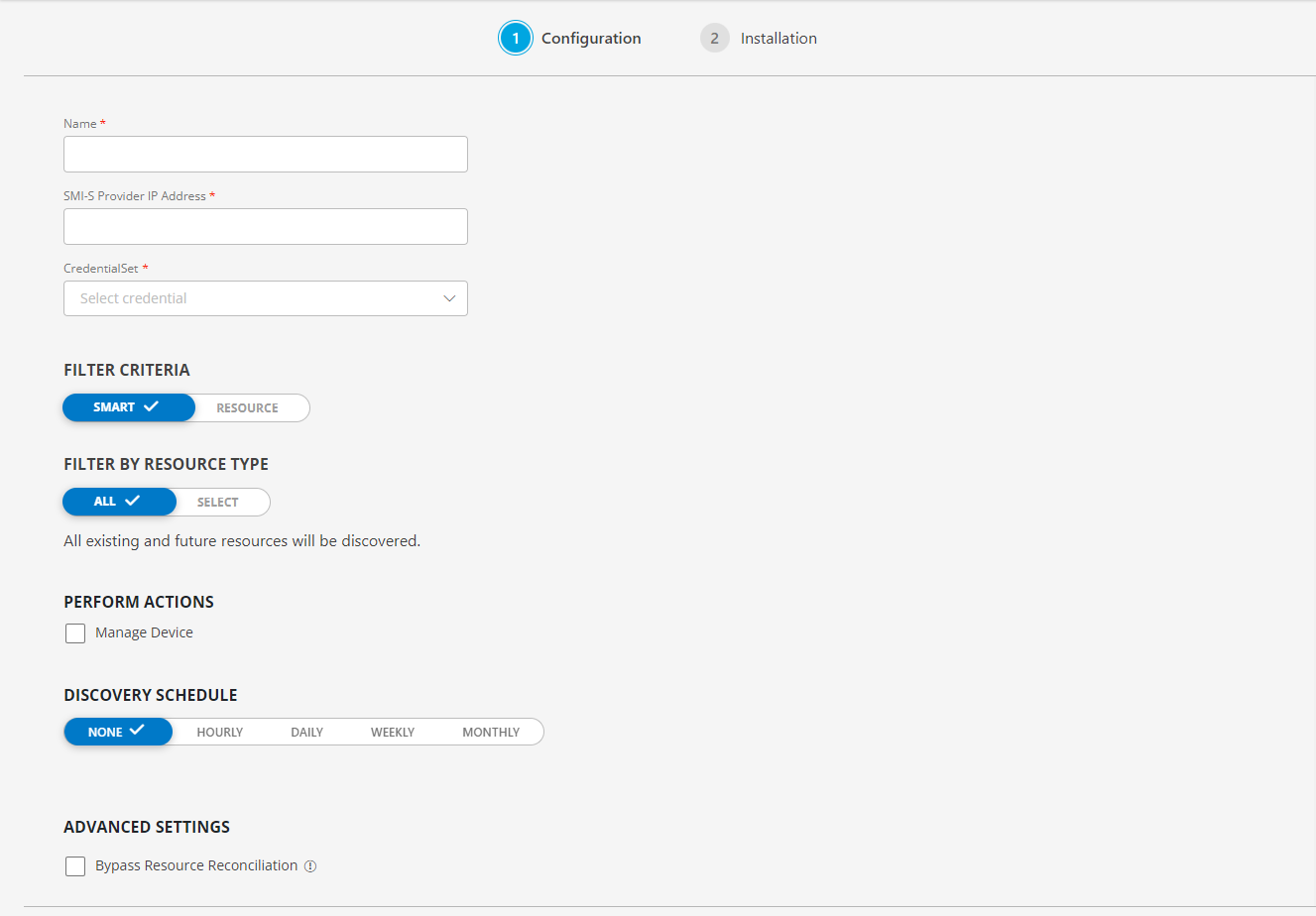1316x916 pixels.
Task: Switch resource type filter to SELECT
Action: [217, 502]
